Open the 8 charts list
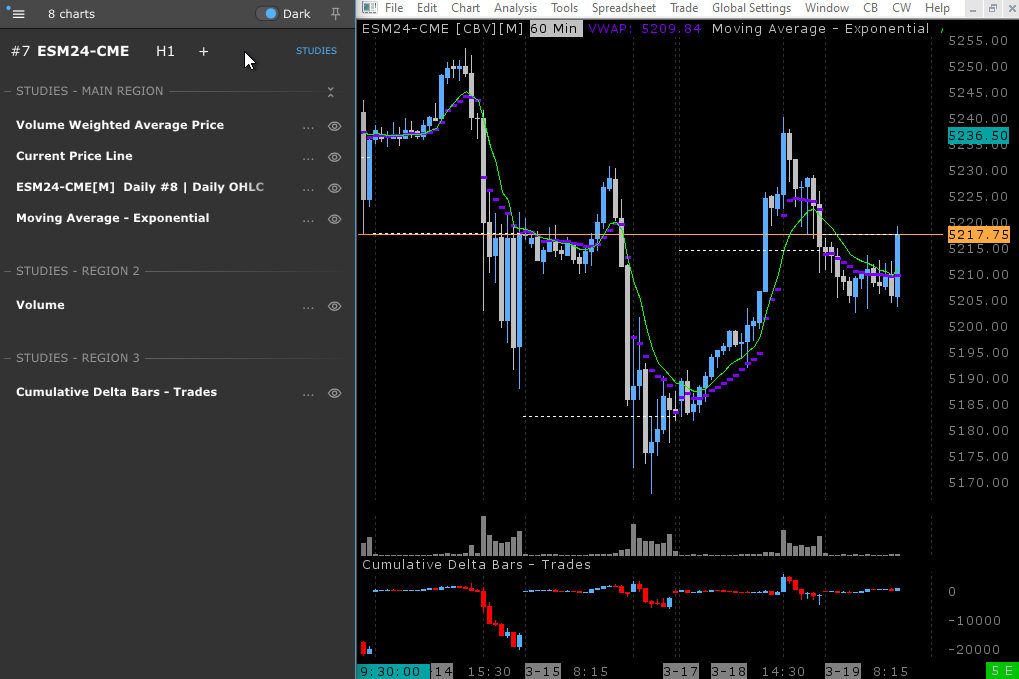The image size is (1019, 679). tap(71, 14)
